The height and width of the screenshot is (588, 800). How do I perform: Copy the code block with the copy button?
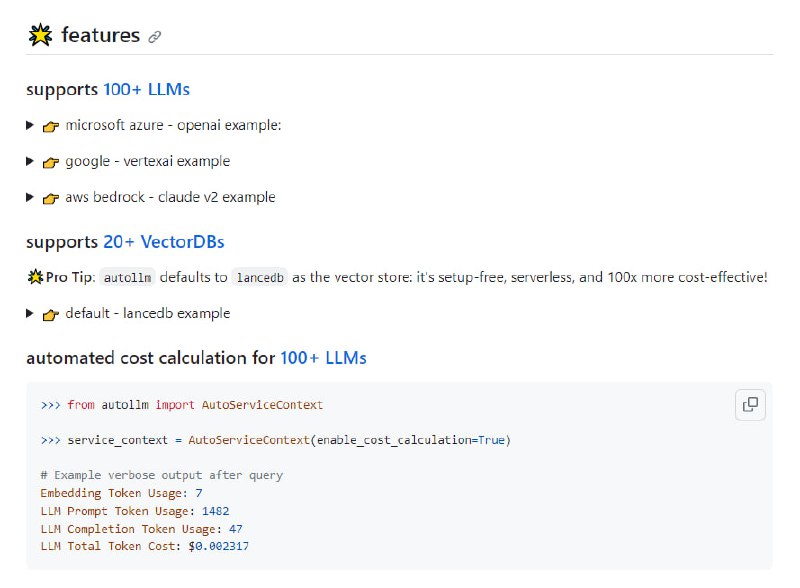click(x=750, y=405)
